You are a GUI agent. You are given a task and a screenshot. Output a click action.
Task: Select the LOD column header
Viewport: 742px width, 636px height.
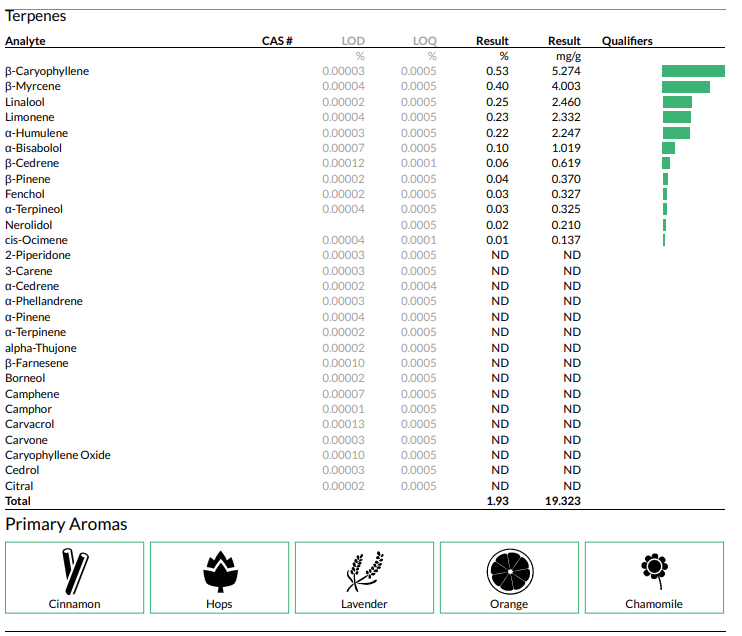pyautogui.click(x=353, y=41)
